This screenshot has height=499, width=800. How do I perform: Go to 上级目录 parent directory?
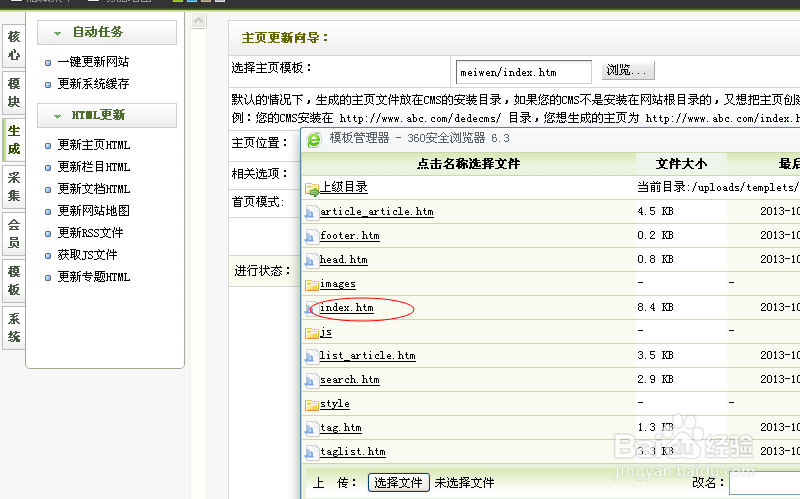click(344, 187)
